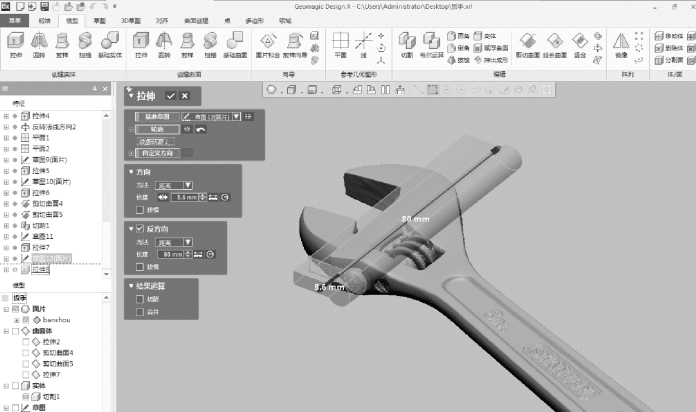The height and width of the screenshot is (412, 696).
Task: Click the 自定义方向 custom direction button
Action: click(x=158, y=153)
